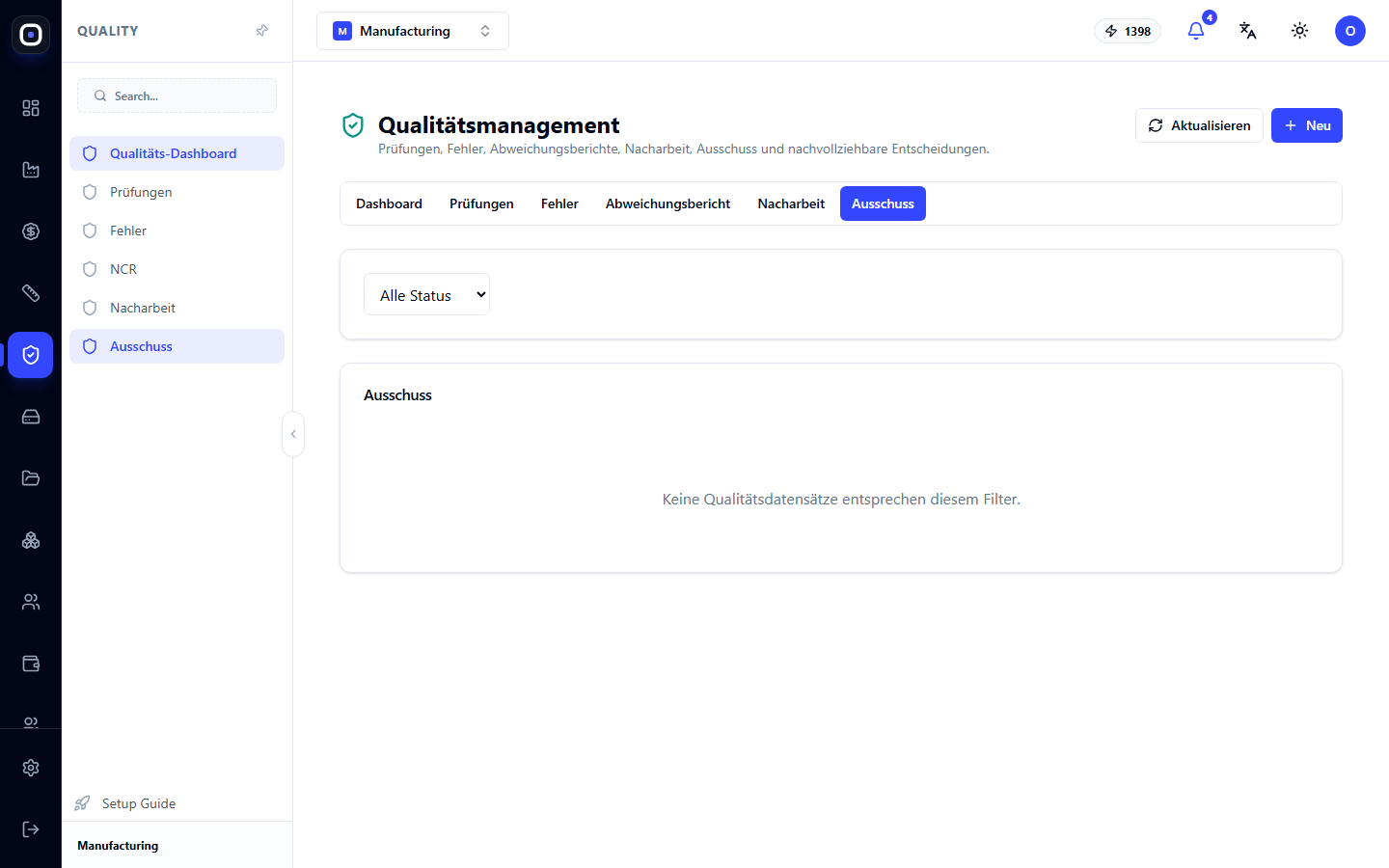Pin the Quality sidebar with pin icon
The width and height of the screenshot is (1389, 868).
261,31
